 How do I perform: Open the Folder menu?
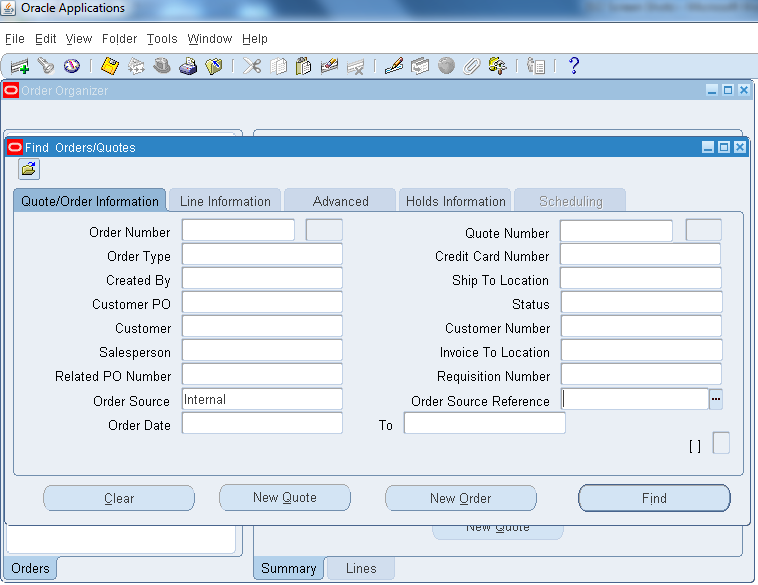[119, 39]
